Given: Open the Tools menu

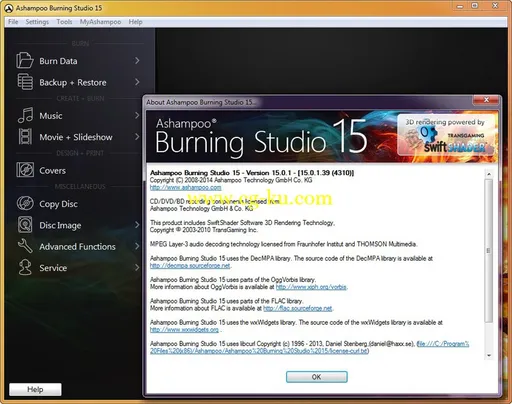Looking at the screenshot, I should coord(64,22).
